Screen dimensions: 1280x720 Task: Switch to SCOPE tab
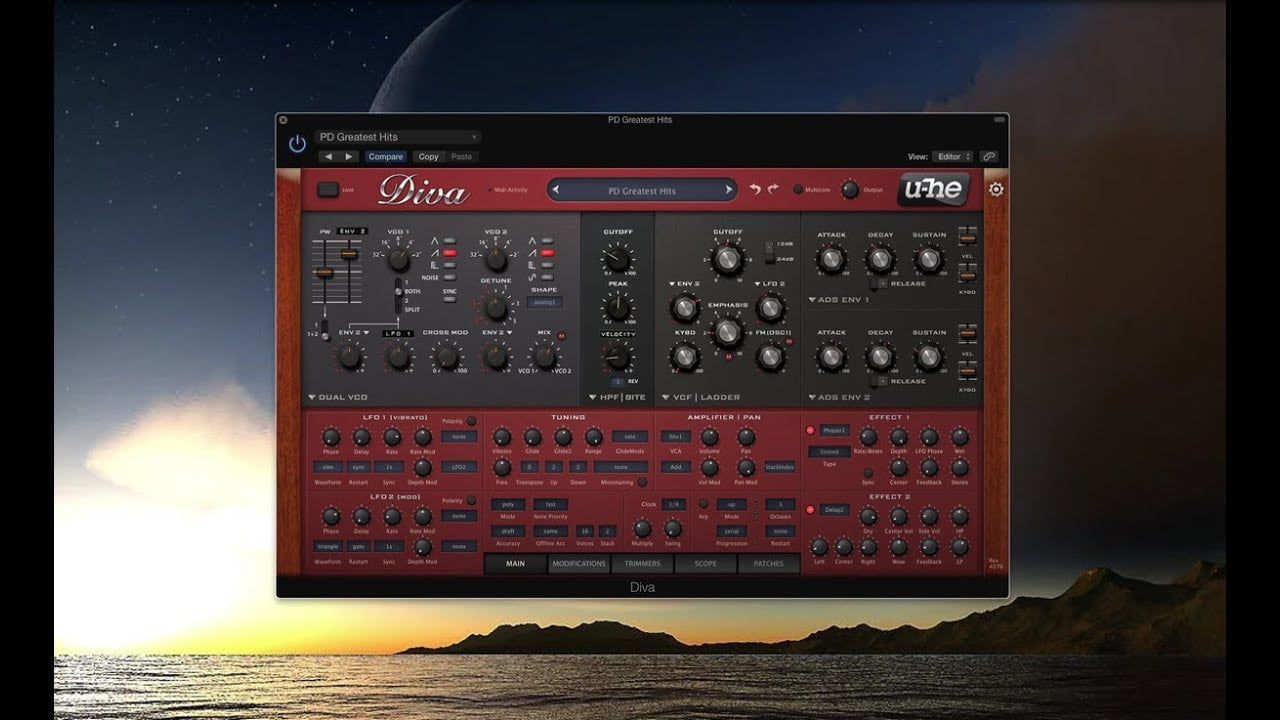tap(705, 564)
